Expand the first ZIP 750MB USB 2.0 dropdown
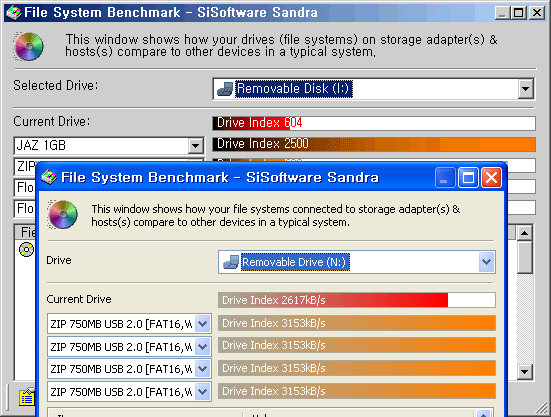The width and height of the screenshot is (551, 417). [x=203, y=324]
